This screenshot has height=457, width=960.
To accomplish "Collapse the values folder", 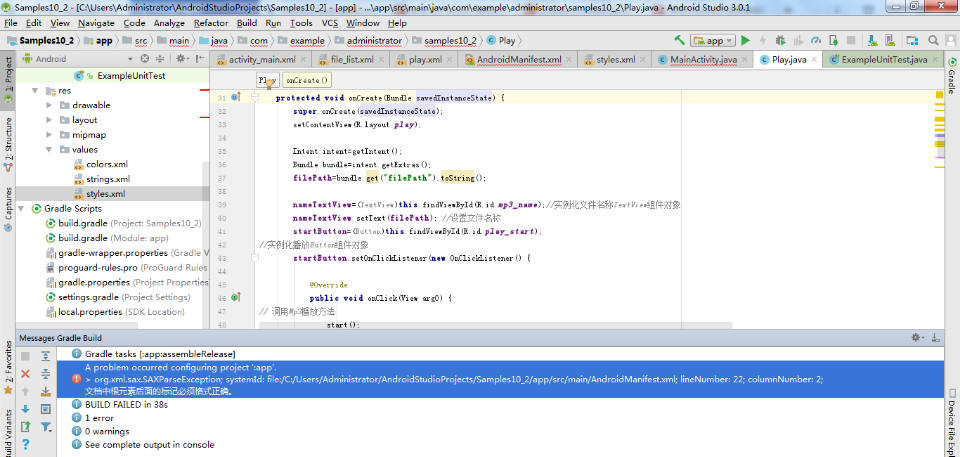I will [50, 149].
